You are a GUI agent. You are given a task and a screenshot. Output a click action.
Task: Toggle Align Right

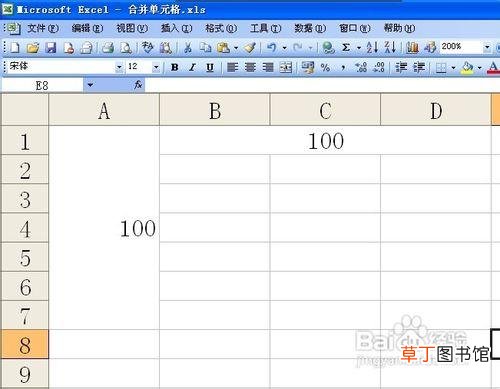coord(268,67)
